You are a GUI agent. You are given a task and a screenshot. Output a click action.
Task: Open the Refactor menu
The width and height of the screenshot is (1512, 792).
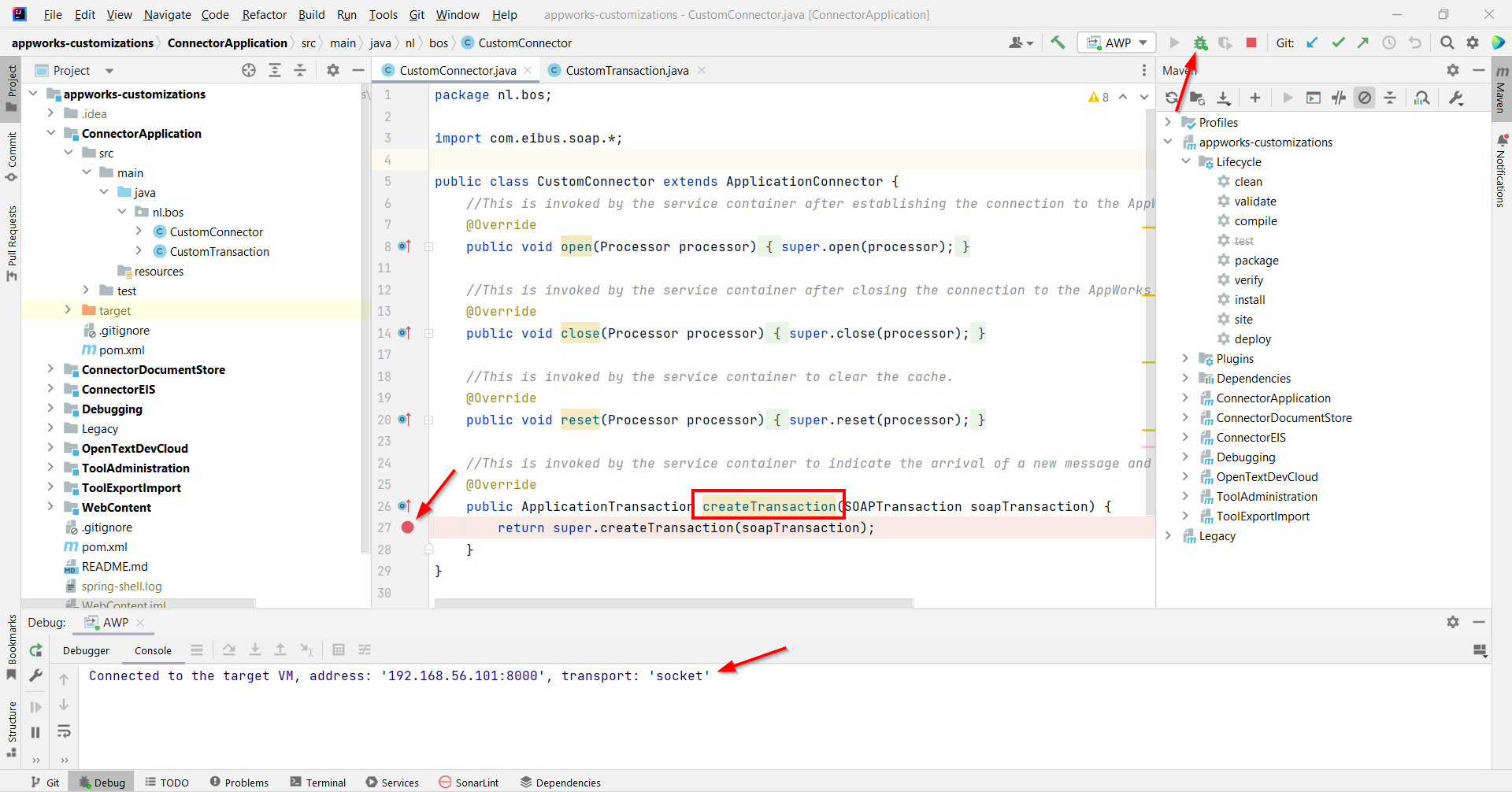(x=264, y=15)
